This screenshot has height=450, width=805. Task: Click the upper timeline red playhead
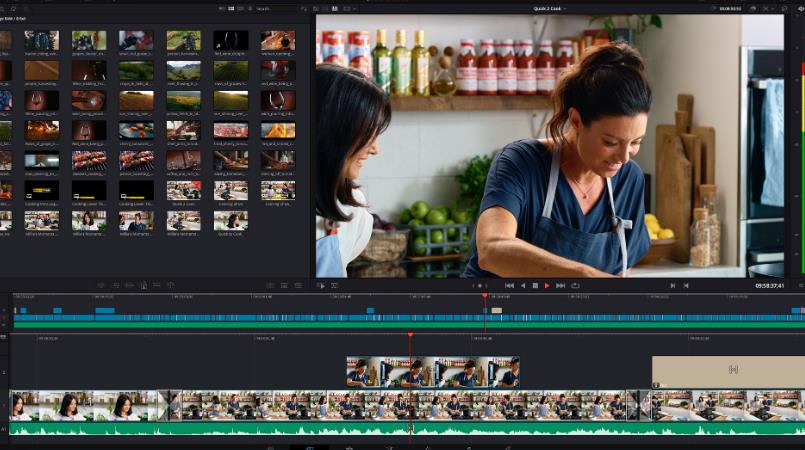coord(485,296)
